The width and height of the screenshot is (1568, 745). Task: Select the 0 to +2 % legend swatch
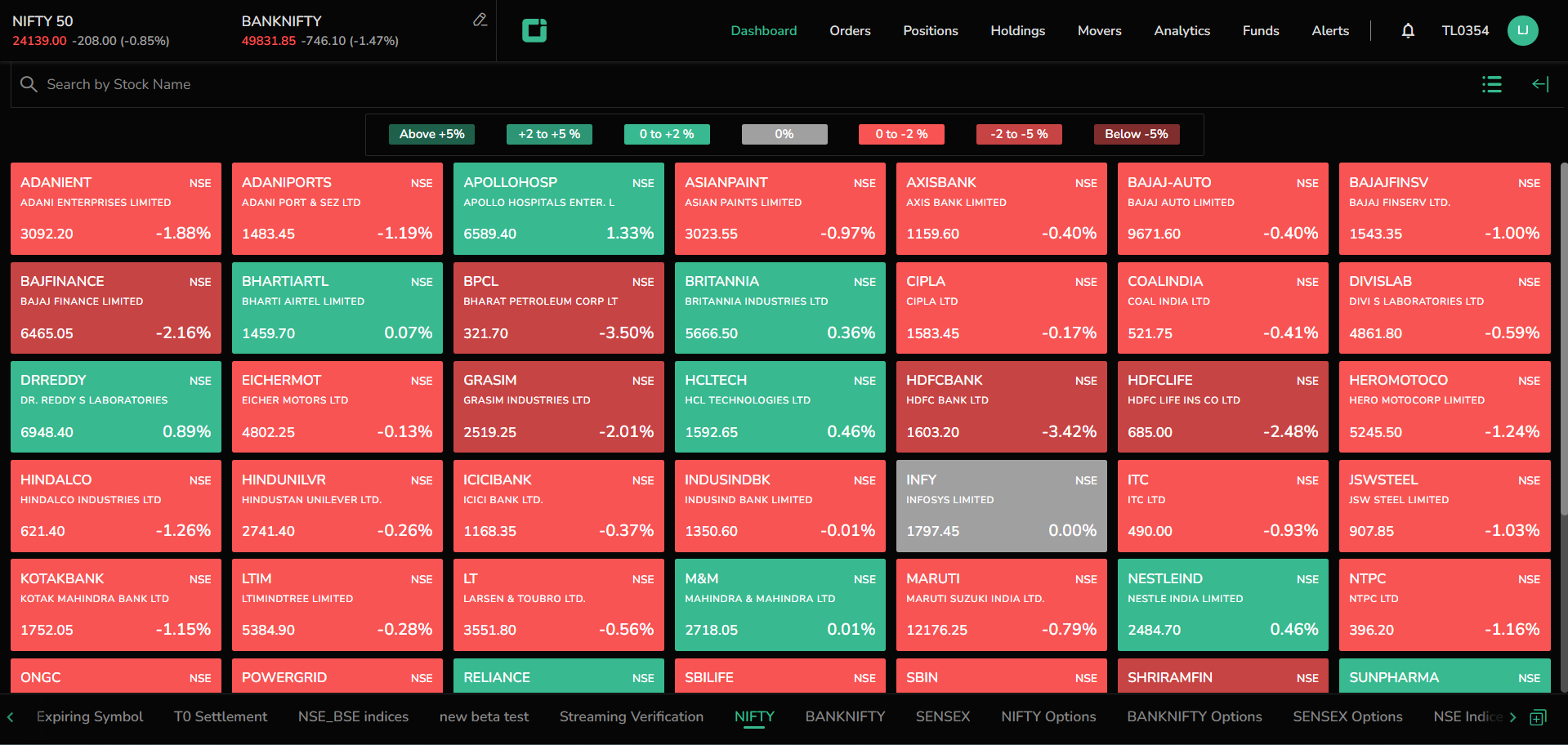tap(667, 134)
